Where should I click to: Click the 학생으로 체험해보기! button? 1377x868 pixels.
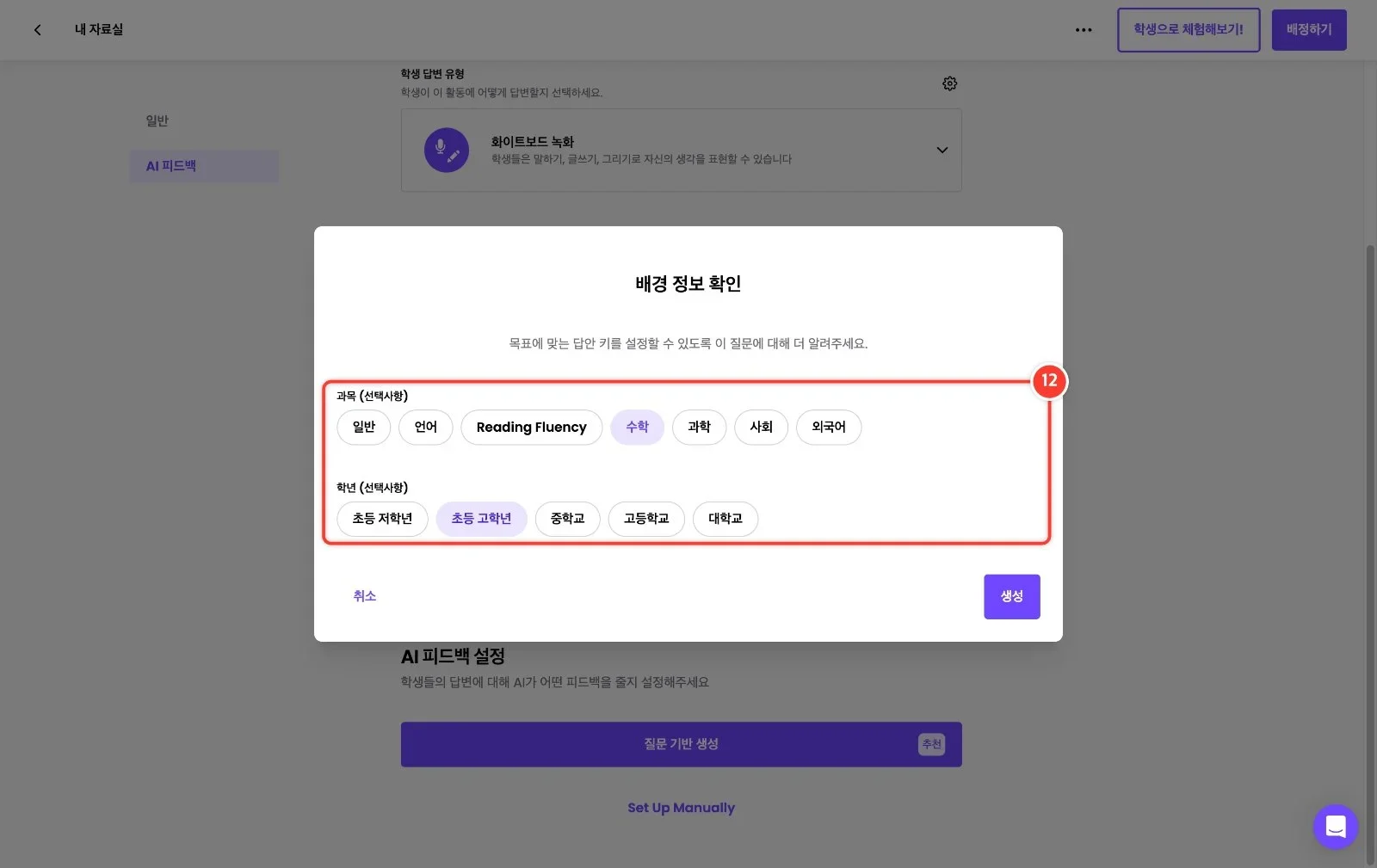click(x=1189, y=30)
